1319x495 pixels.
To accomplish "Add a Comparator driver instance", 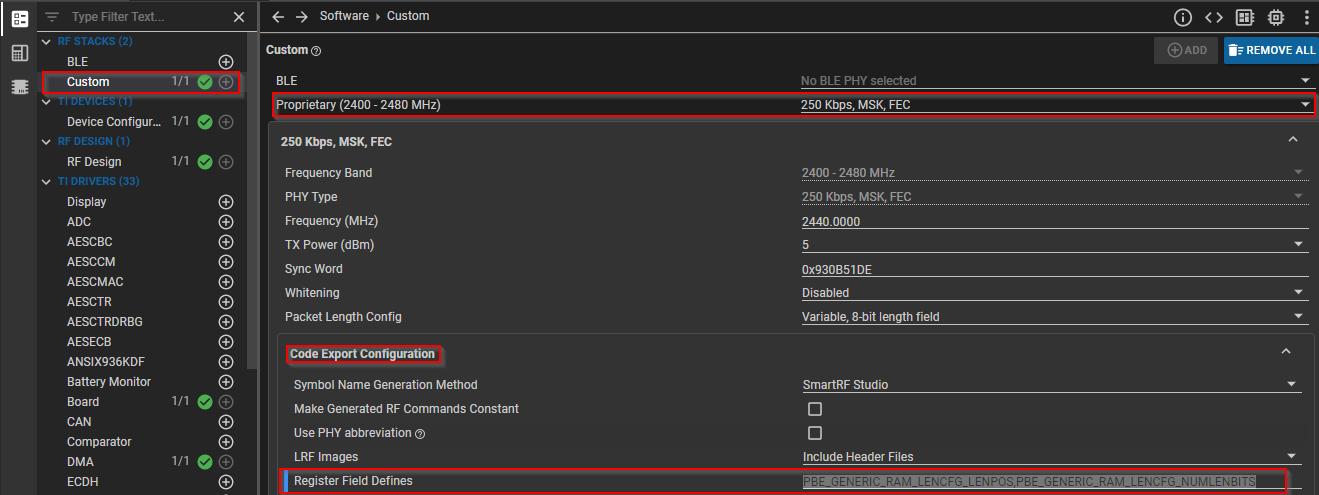I will pyautogui.click(x=226, y=442).
